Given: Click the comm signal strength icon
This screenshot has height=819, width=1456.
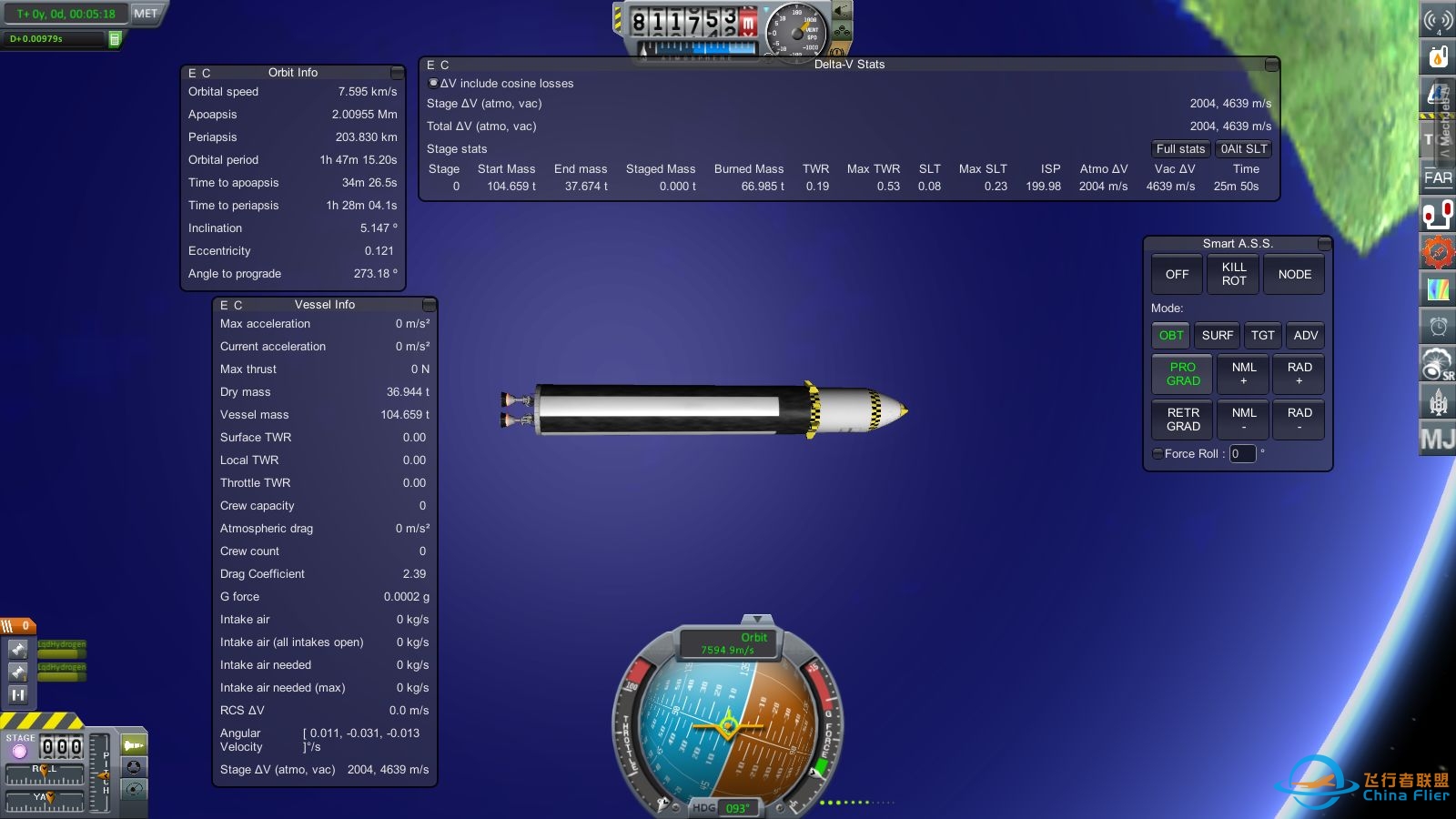Looking at the screenshot, I should pyautogui.click(x=1438, y=20).
